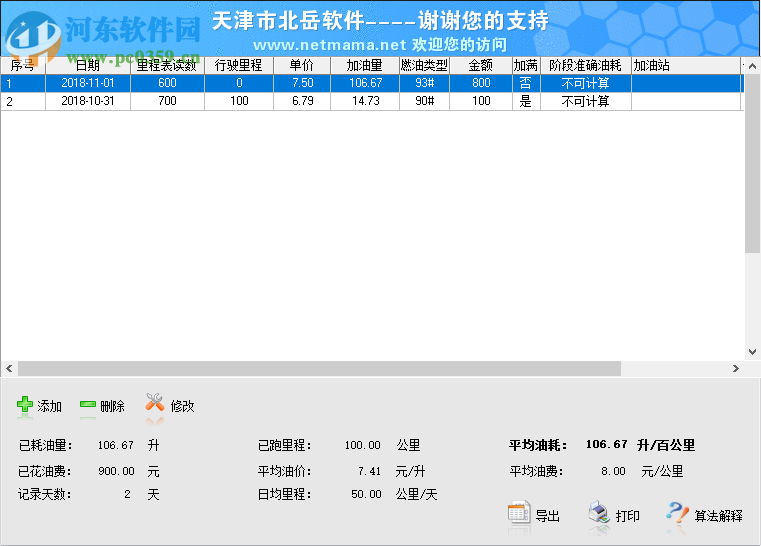
Task: Click the calendar export icon
Action: coord(519,513)
